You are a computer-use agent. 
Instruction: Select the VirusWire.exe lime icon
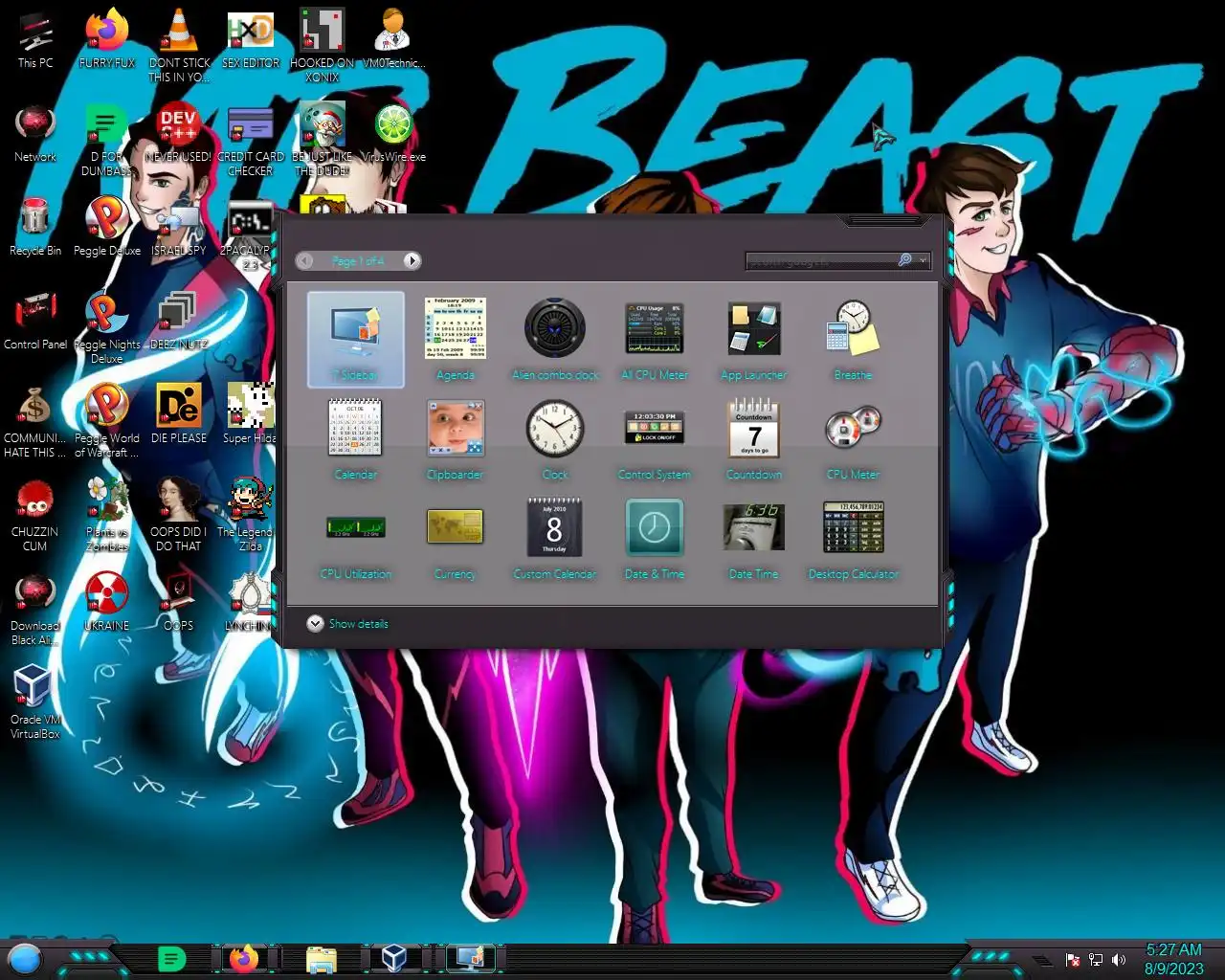[x=393, y=134]
